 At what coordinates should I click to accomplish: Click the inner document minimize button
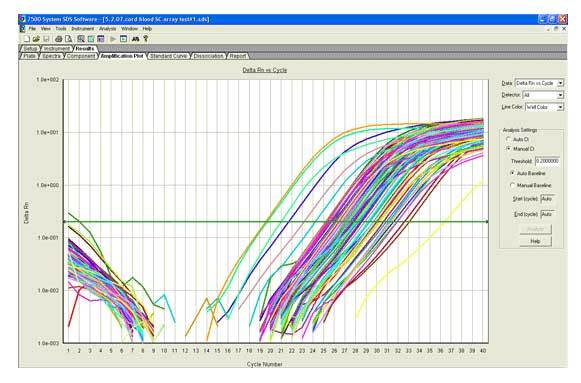(548, 29)
